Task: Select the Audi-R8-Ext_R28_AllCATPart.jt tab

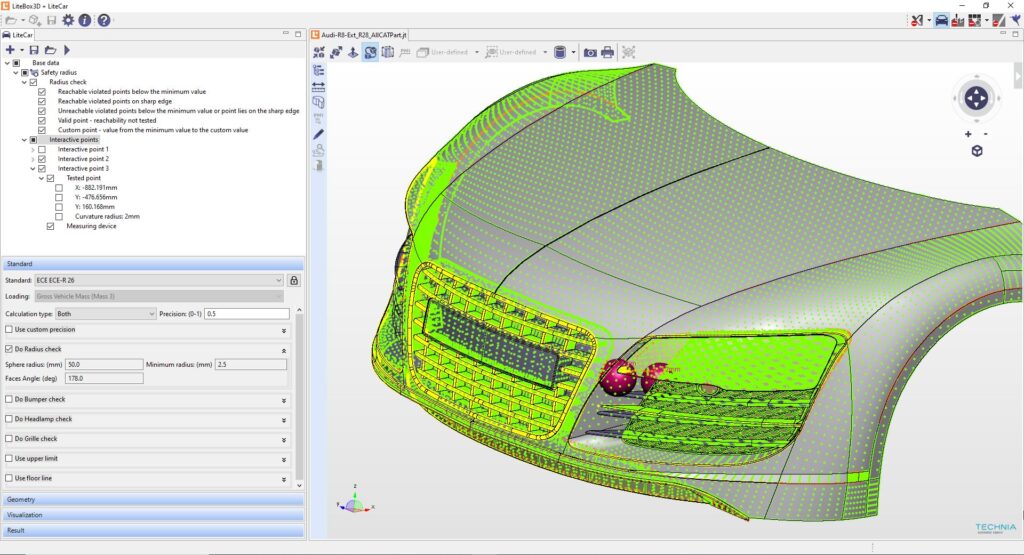Action: click(359, 35)
